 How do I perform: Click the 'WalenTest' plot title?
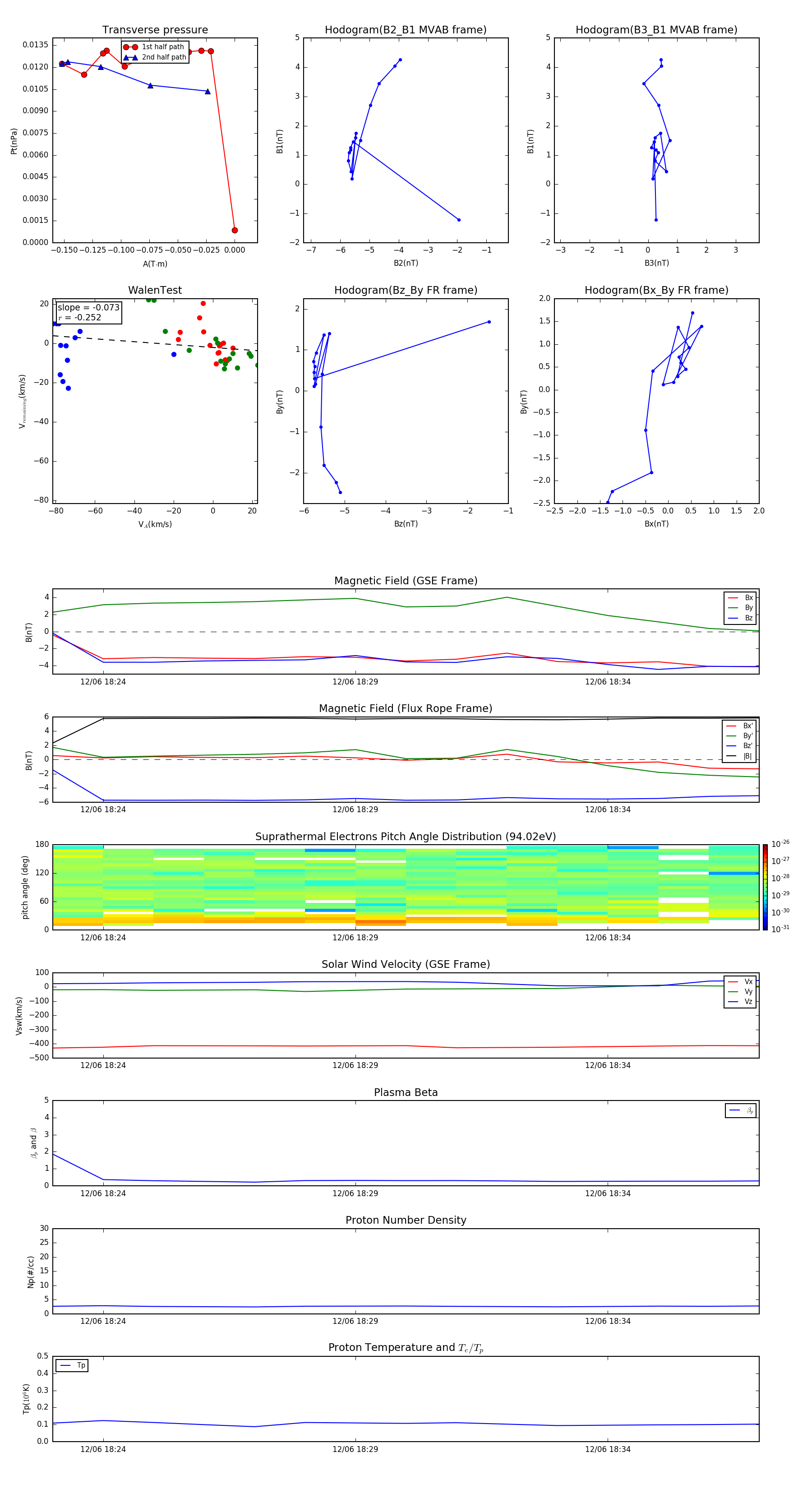click(x=155, y=290)
